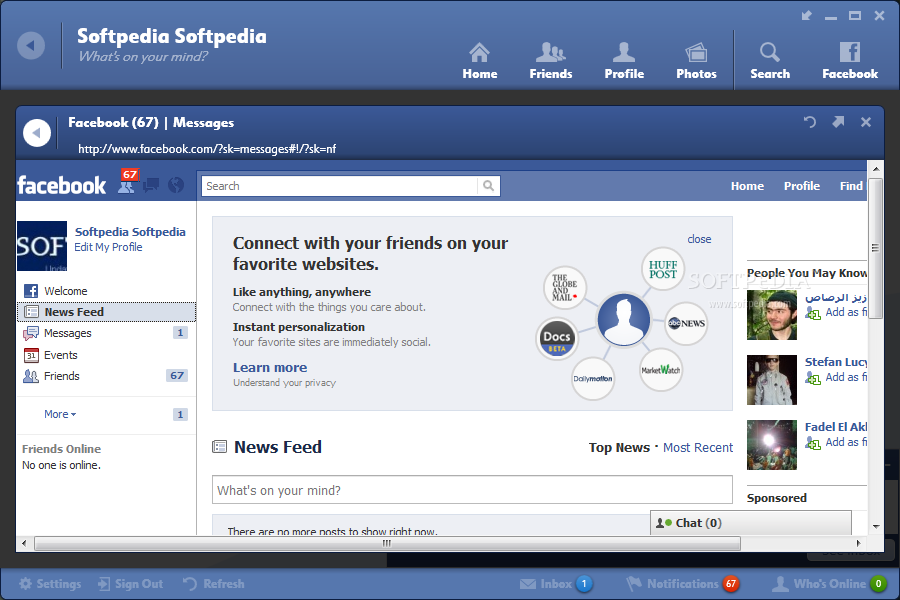900x600 pixels.
Task: Click the search magnifier button in Facebook search
Action: 488,185
